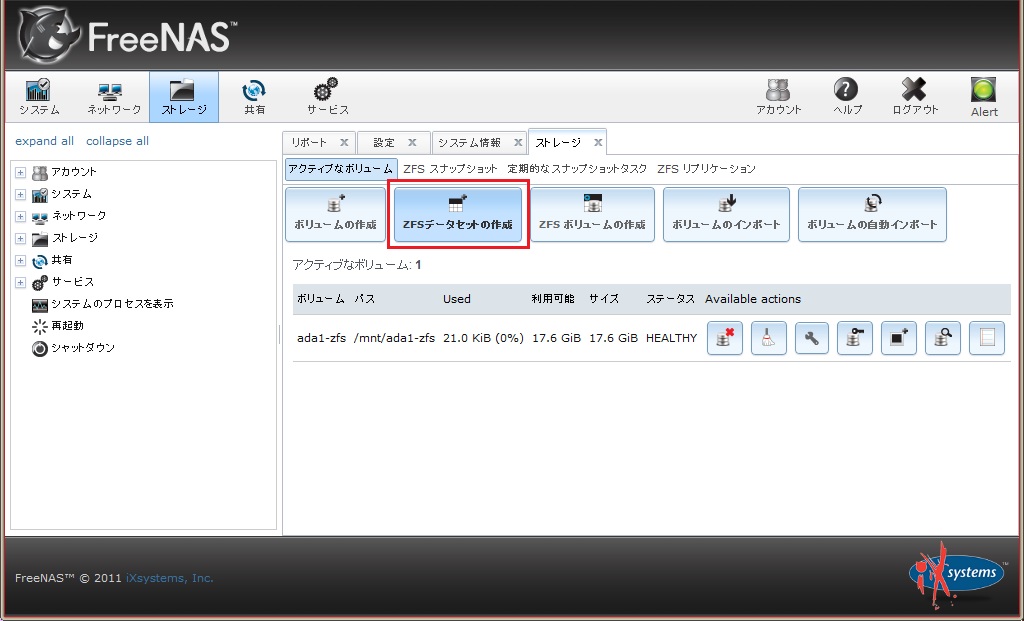Screen dimensions: 1024x621
Task: Expand the サービス tree node
Action: point(21,283)
